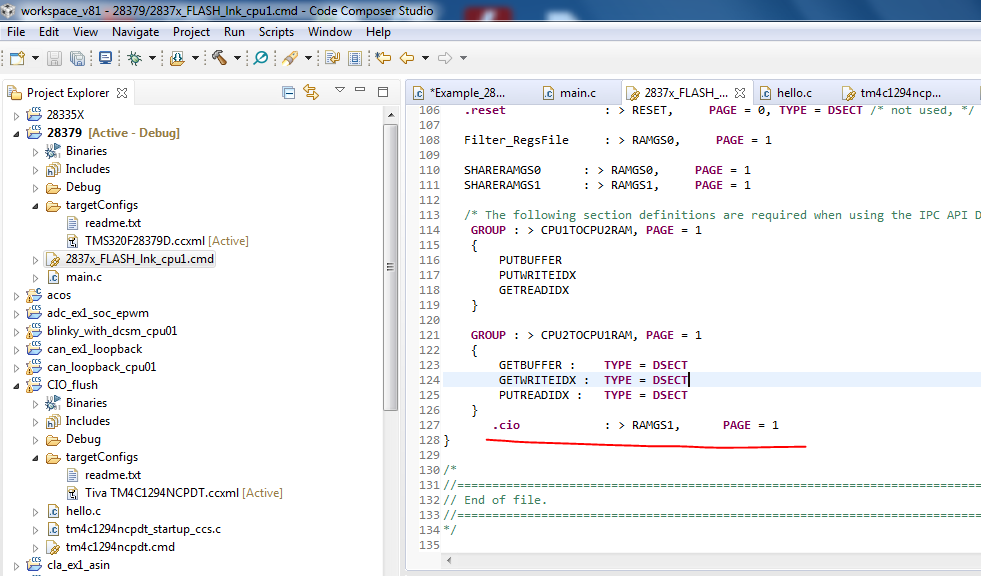Expand the acos project tree node

click(x=16, y=295)
